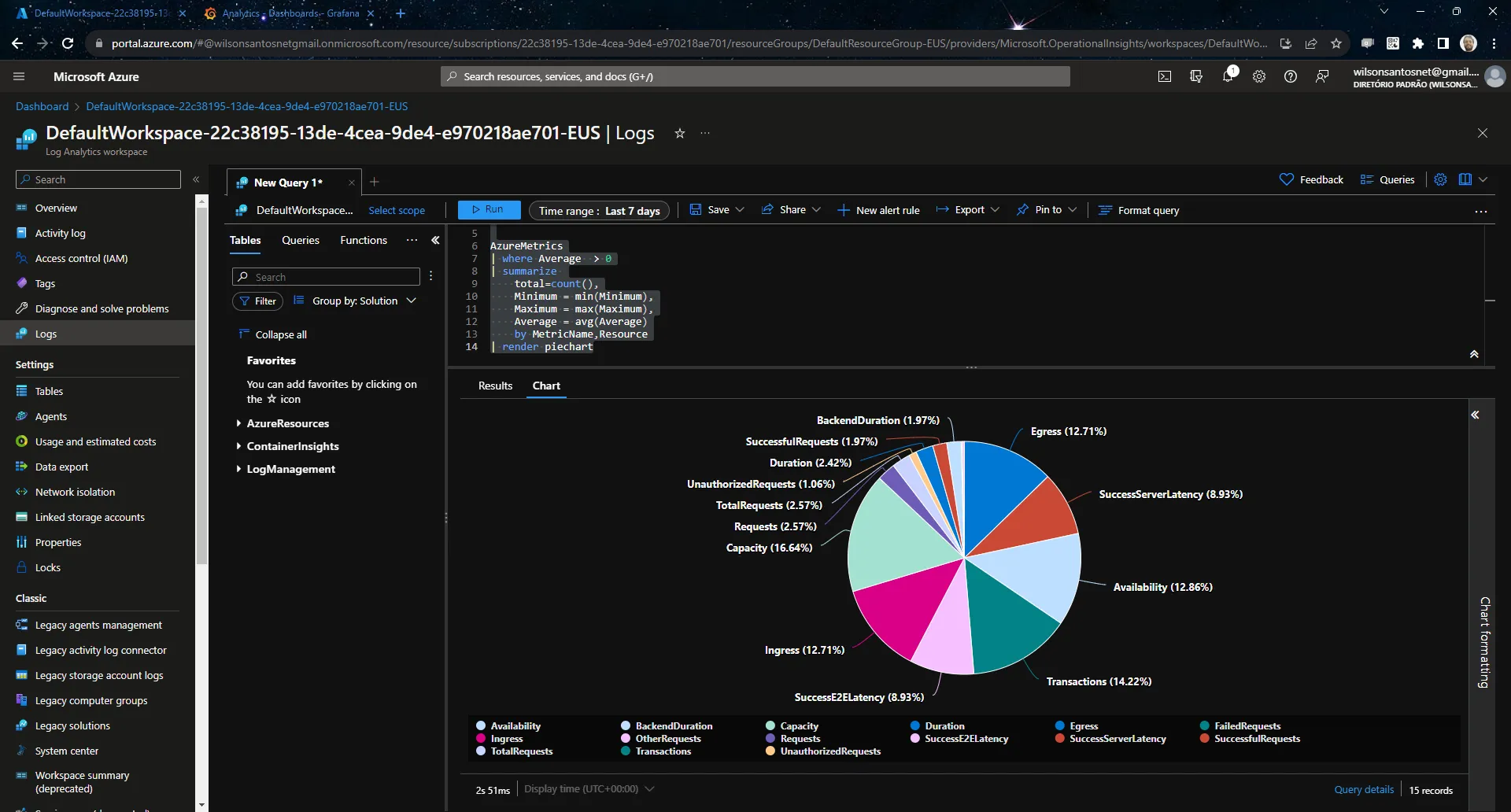Open the help question mark icon
1511x812 pixels.
[1291, 76]
